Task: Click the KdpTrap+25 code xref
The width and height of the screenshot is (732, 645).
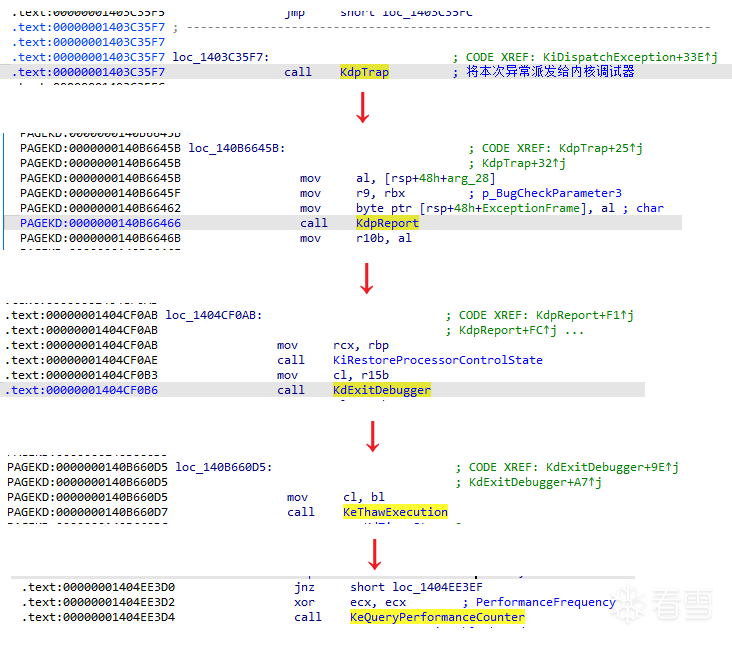Action: coord(600,148)
